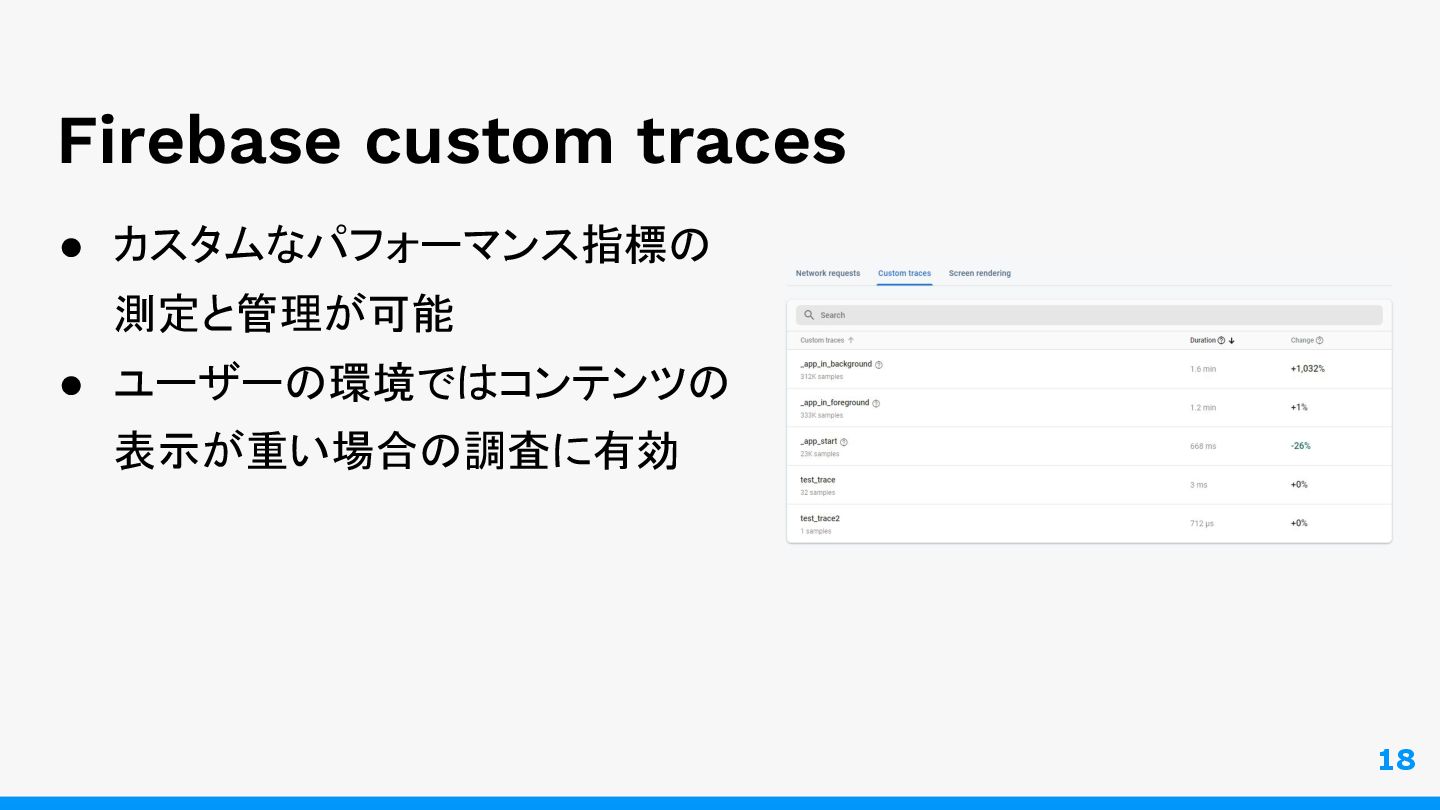The image size is (1440, 810).
Task: Click the 1.6 min duration value
Action: coord(1203,369)
